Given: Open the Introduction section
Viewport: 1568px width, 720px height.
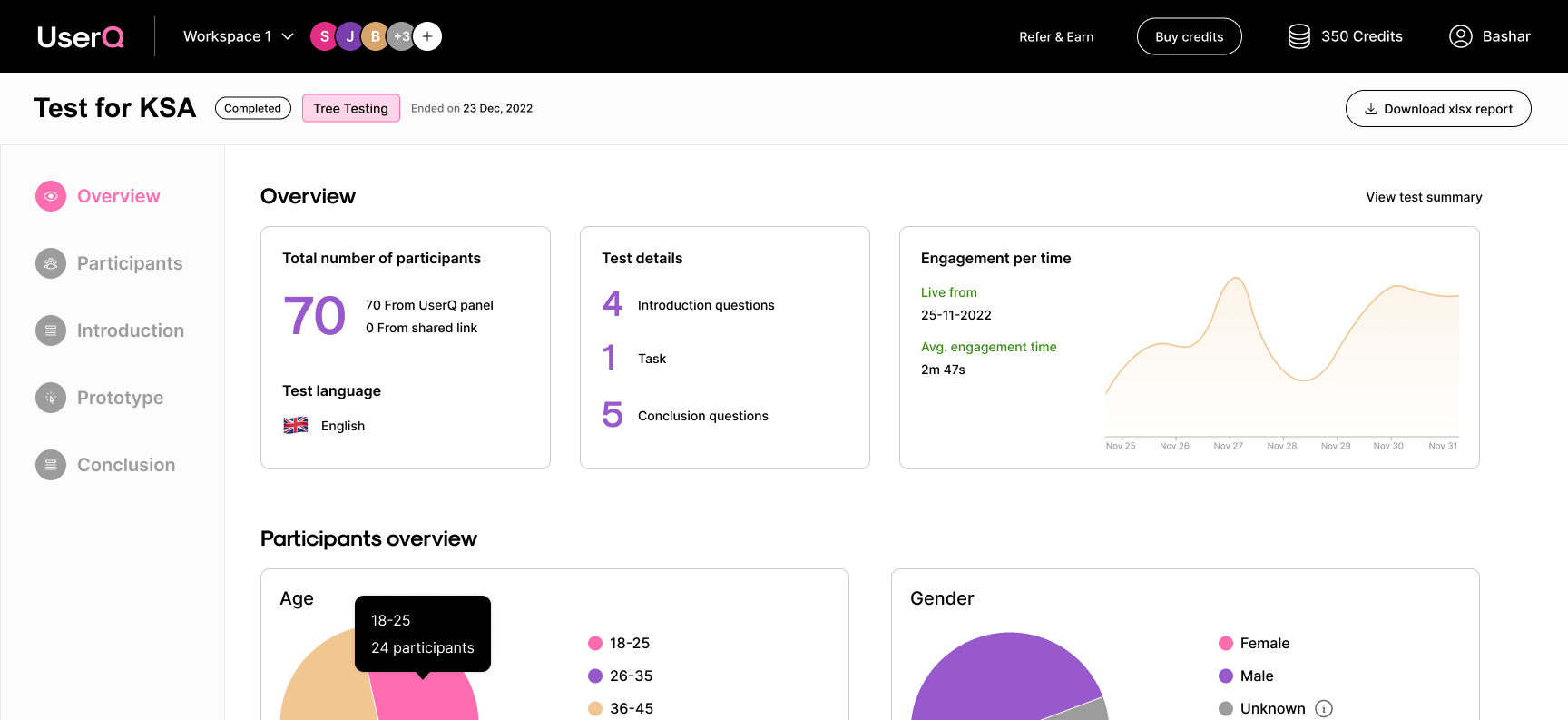Looking at the screenshot, I should [x=130, y=330].
